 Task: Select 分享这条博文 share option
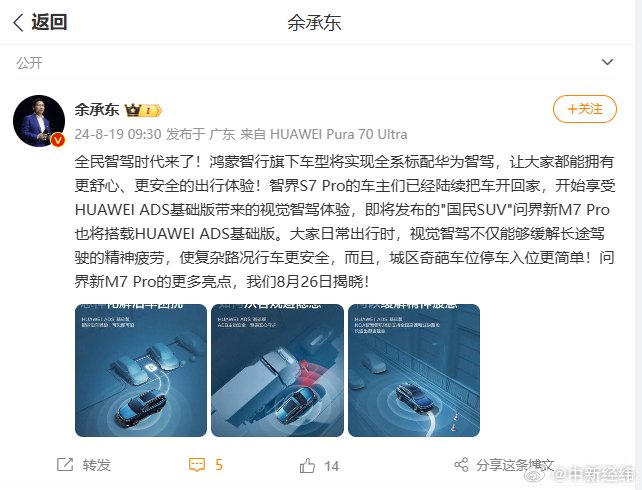[515, 465]
